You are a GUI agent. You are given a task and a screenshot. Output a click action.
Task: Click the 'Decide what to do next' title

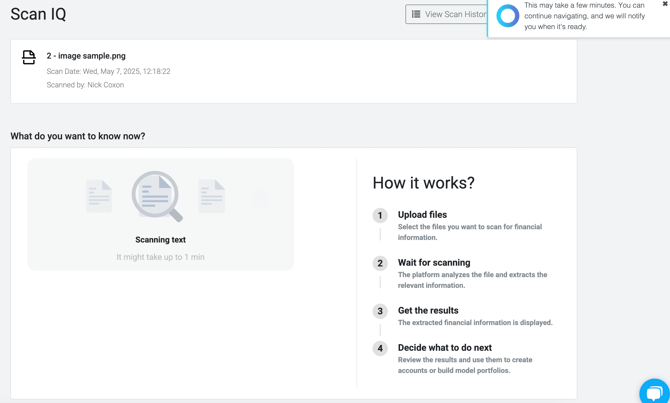[444, 348]
